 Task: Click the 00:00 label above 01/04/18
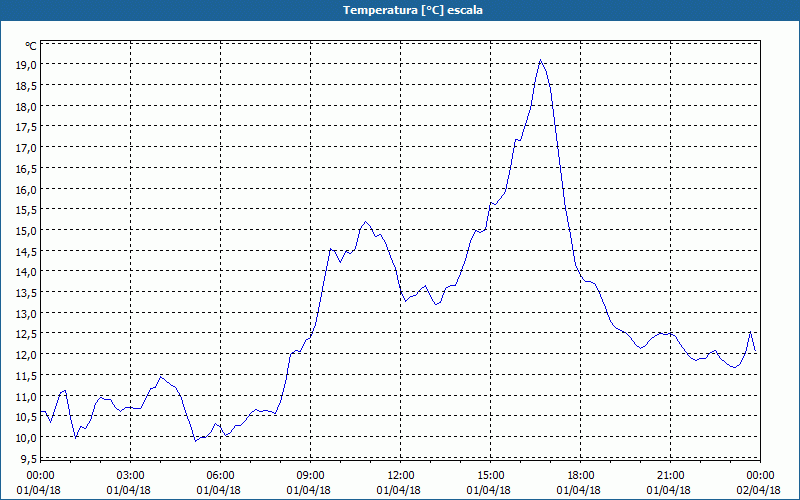pyautogui.click(x=41, y=476)
